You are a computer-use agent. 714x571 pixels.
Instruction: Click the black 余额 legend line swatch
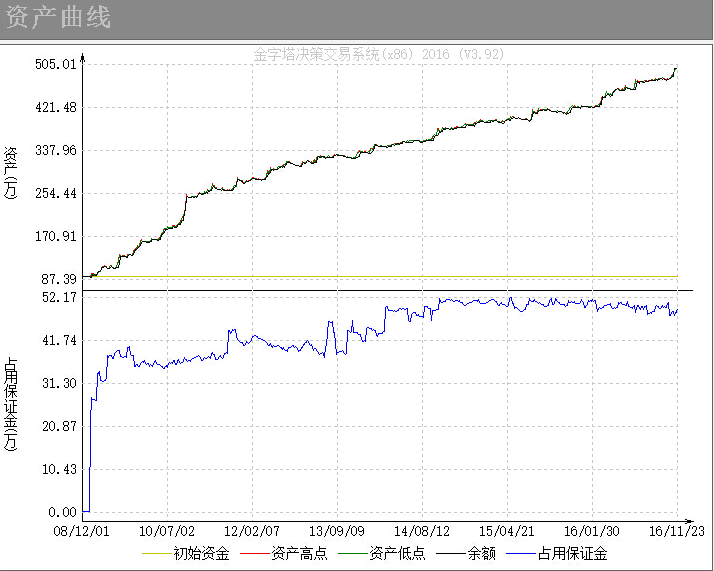pos(450,554)
